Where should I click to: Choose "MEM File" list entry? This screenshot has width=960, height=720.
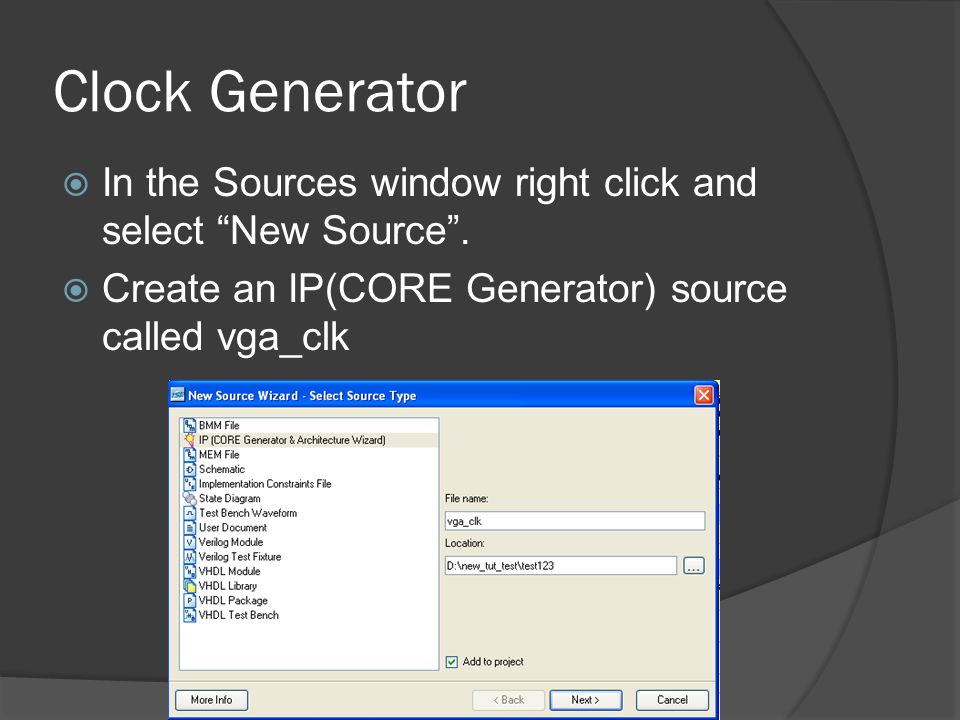click(x=219, y=454)
